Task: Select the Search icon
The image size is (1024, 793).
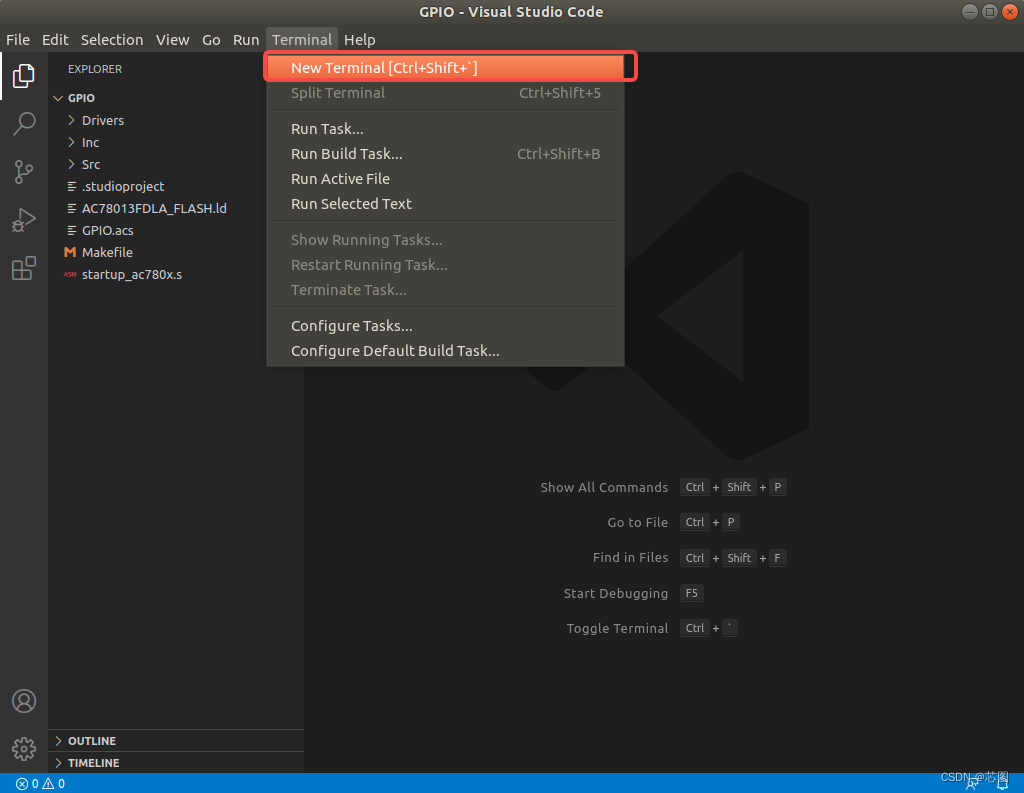Action: [x=23, y=123]
